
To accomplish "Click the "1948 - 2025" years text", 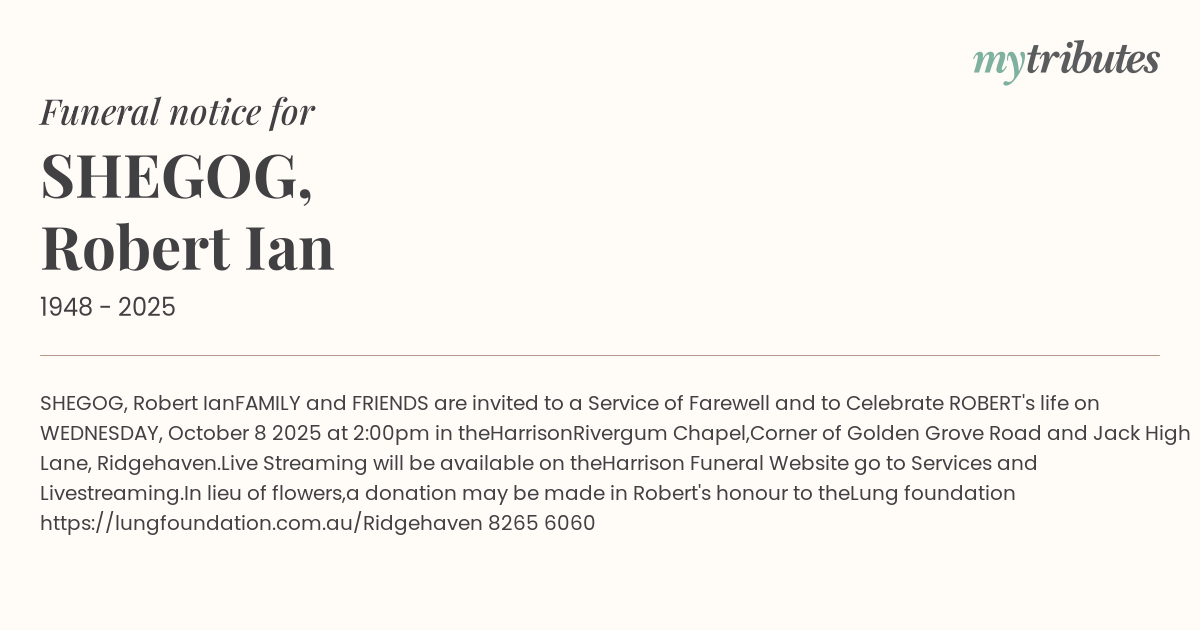I will pyautogui.click(x=108, y=308).
